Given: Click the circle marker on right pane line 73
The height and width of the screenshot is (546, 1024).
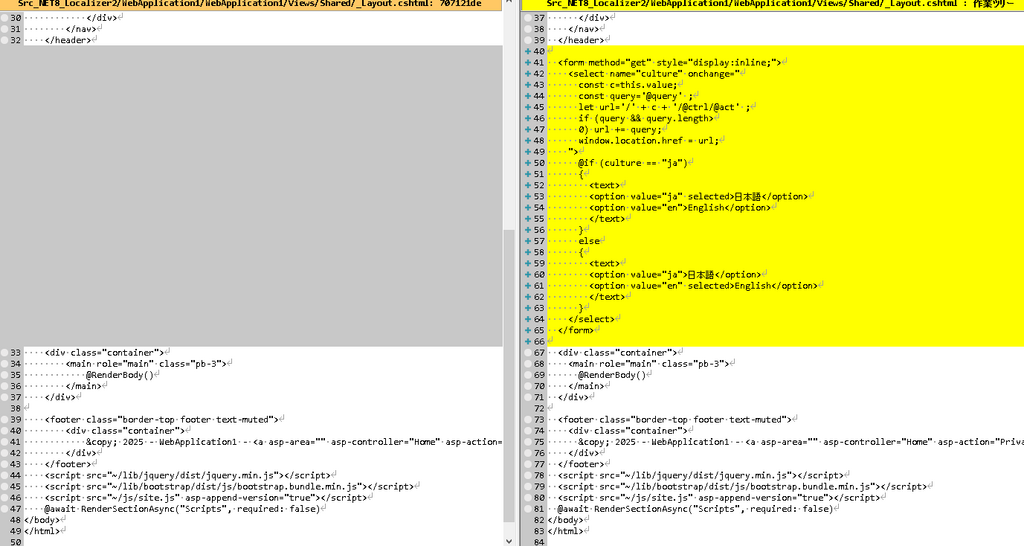Looking at the screenshot, I should [527, 420].
